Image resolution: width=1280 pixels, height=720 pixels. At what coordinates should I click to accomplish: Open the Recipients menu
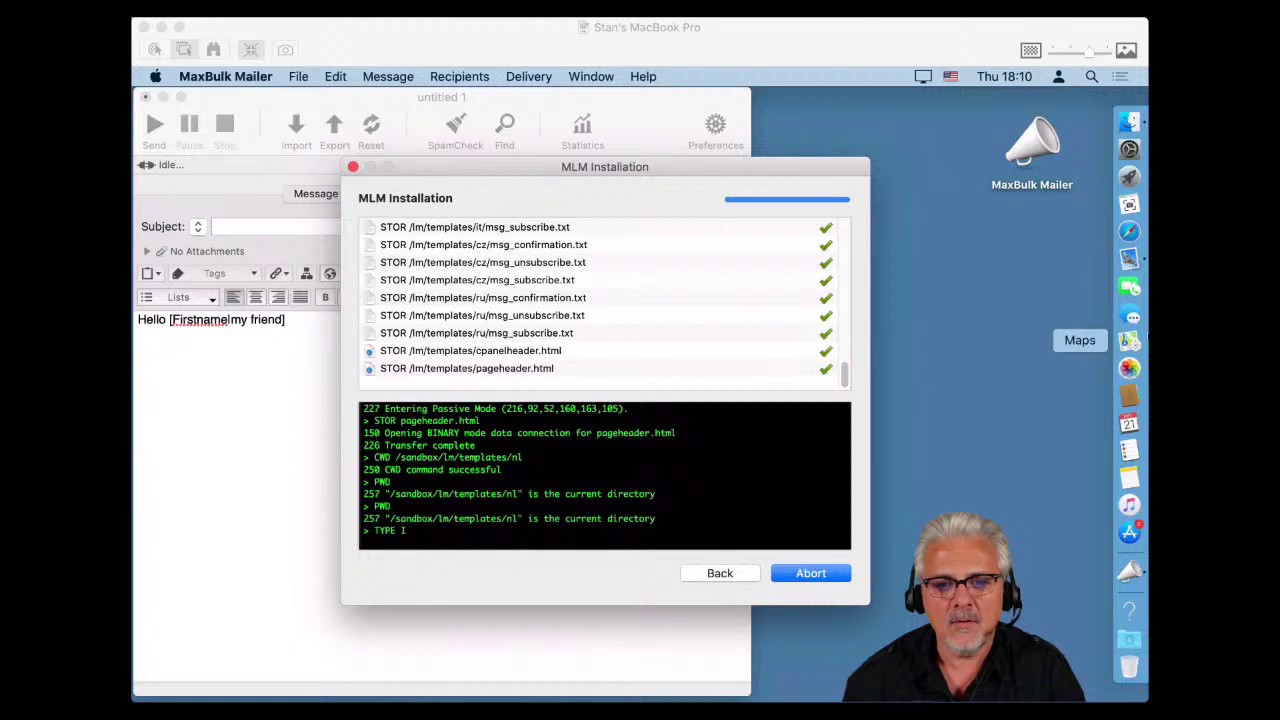pos(459,76)
